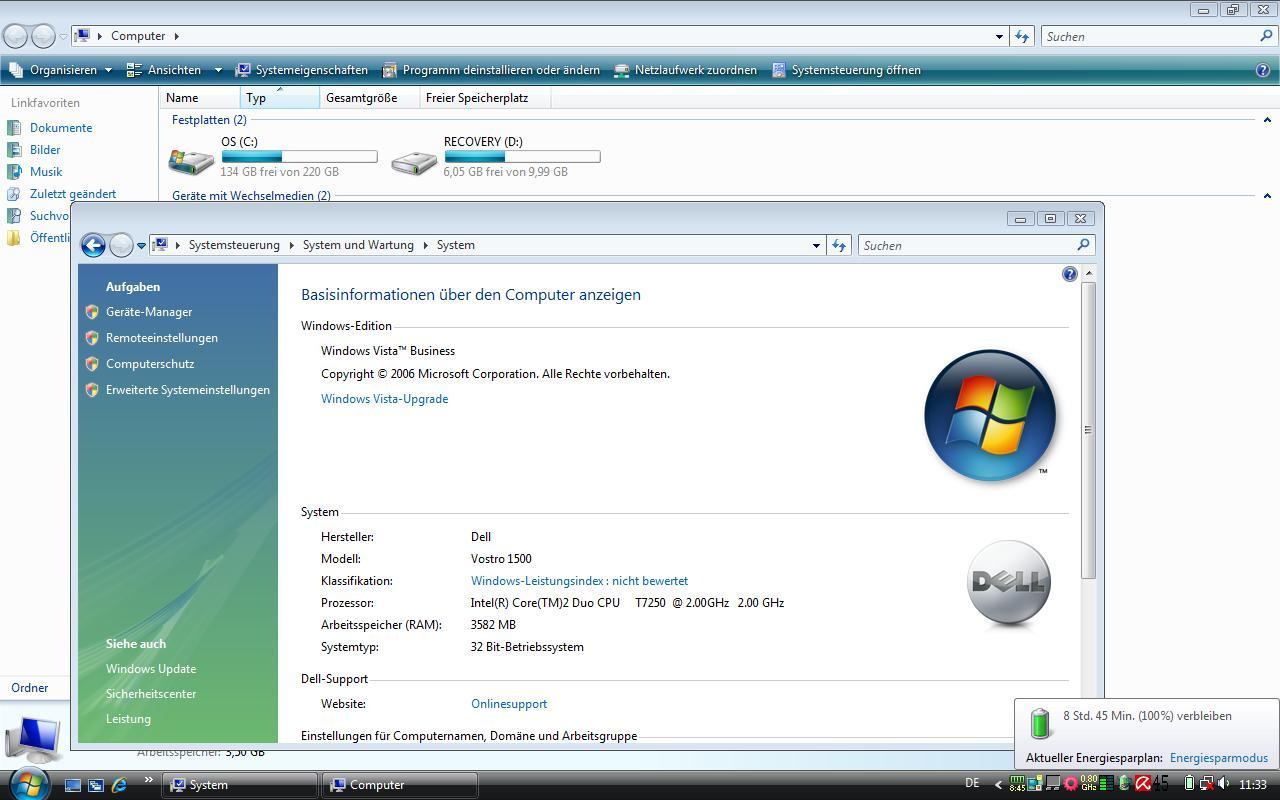Open the address history dropdown in System window

816,245
